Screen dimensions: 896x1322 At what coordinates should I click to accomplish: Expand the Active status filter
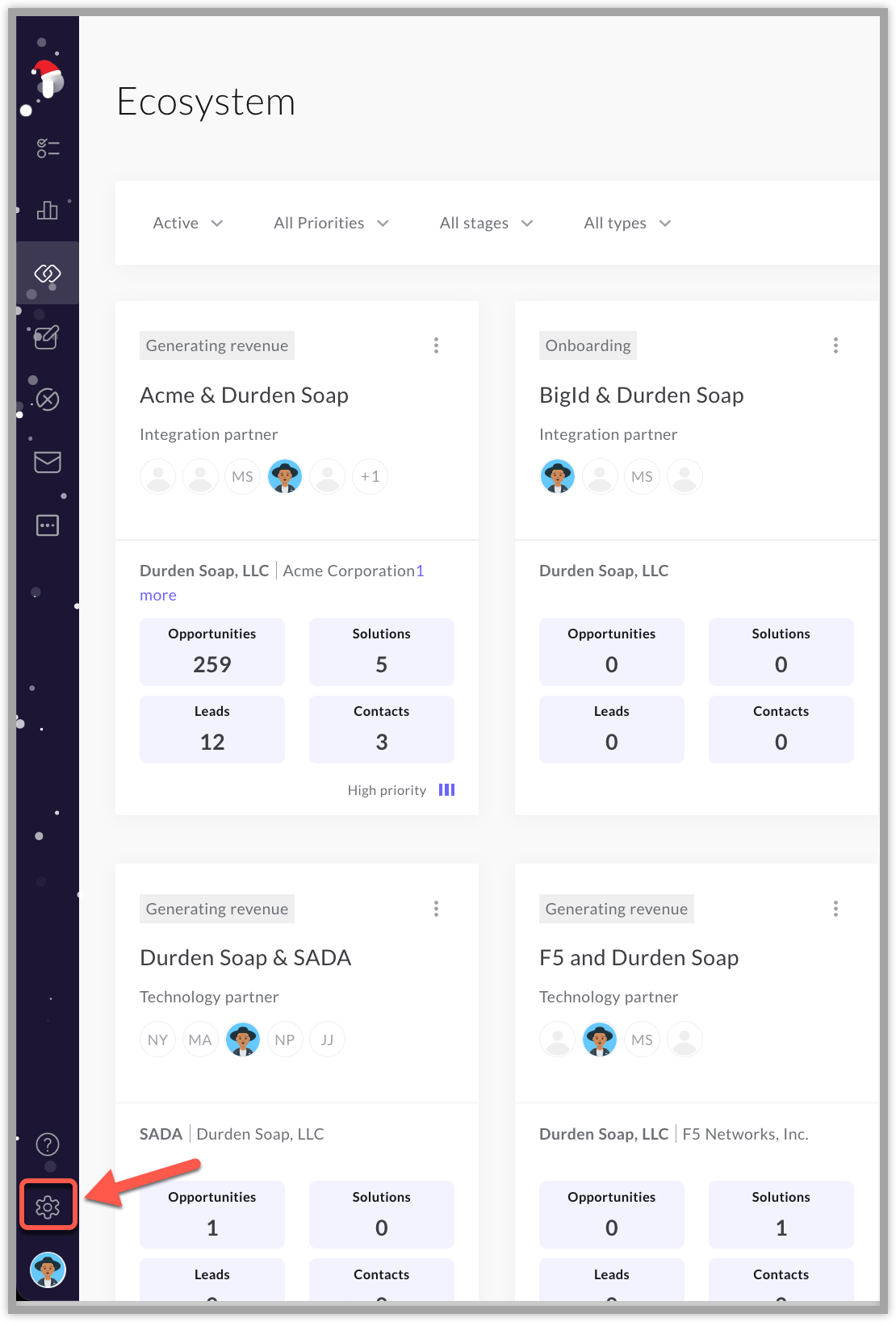[187, 223]
